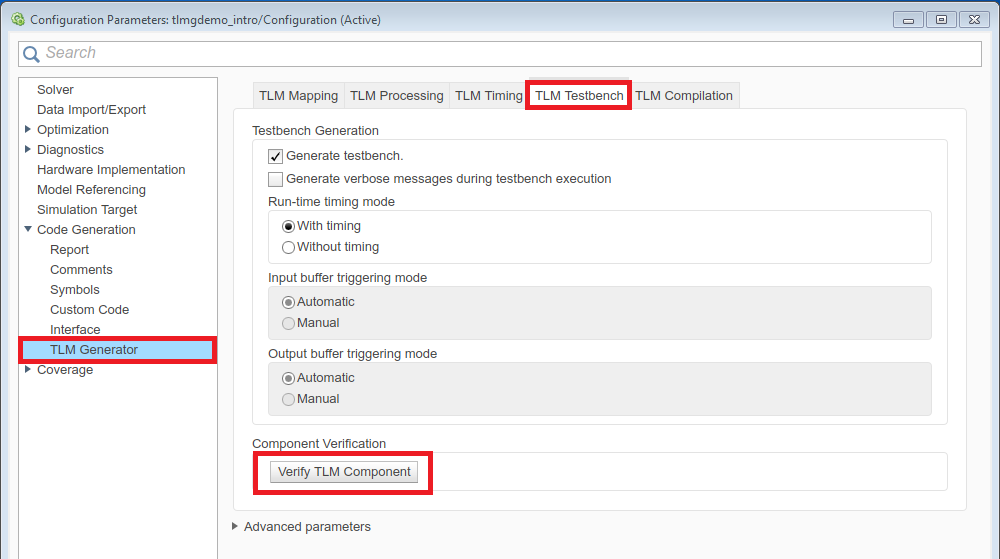1000x559 pixels.
Task: Click in the Search parameters field
Action: click(x=500, y=53)
